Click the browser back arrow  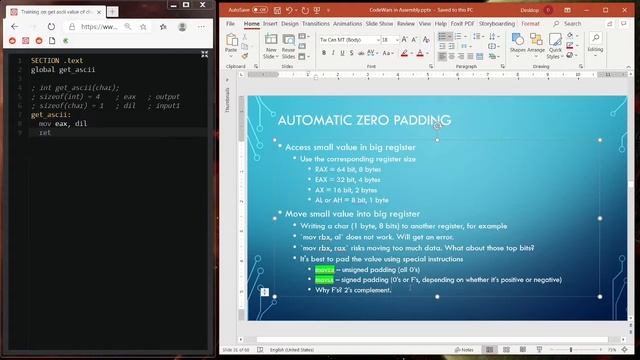pyautogui.click(x=15, y=27)
